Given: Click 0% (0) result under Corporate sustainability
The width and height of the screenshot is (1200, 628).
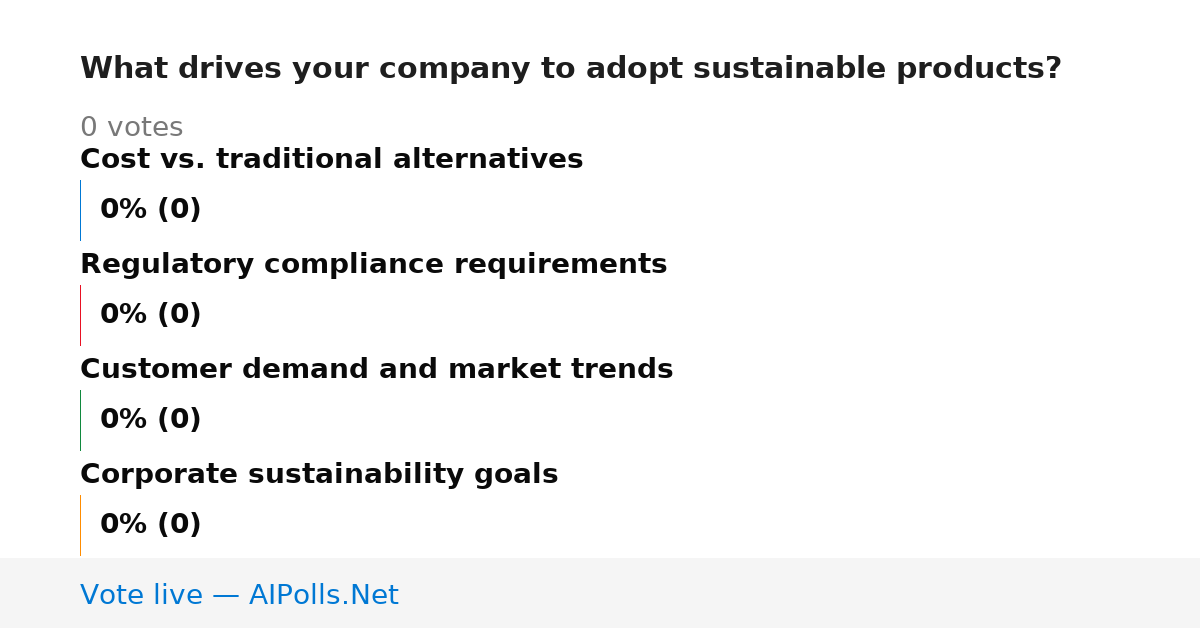Looking at the screenshot, I should click(151, 525).
